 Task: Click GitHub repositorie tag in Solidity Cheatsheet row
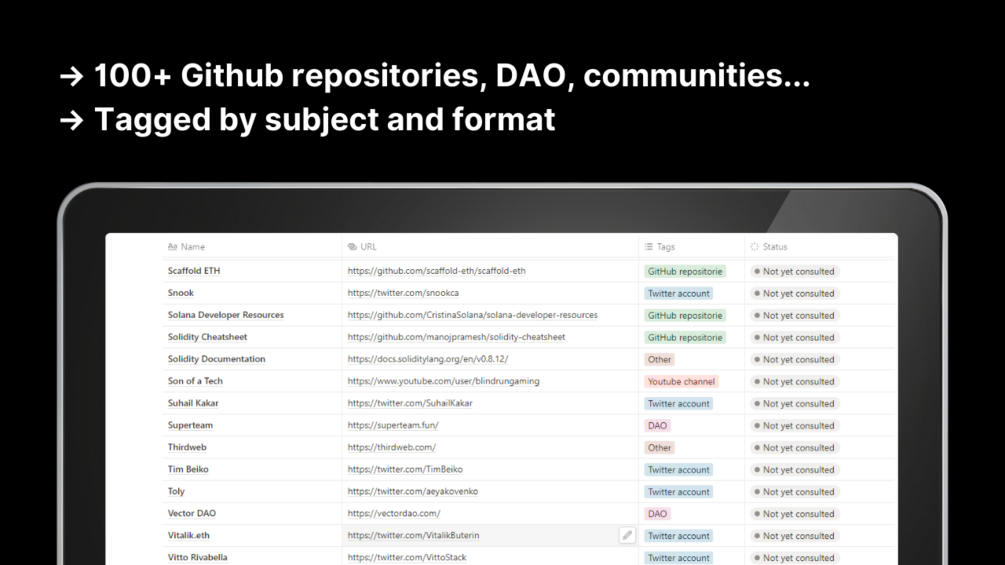685,338
